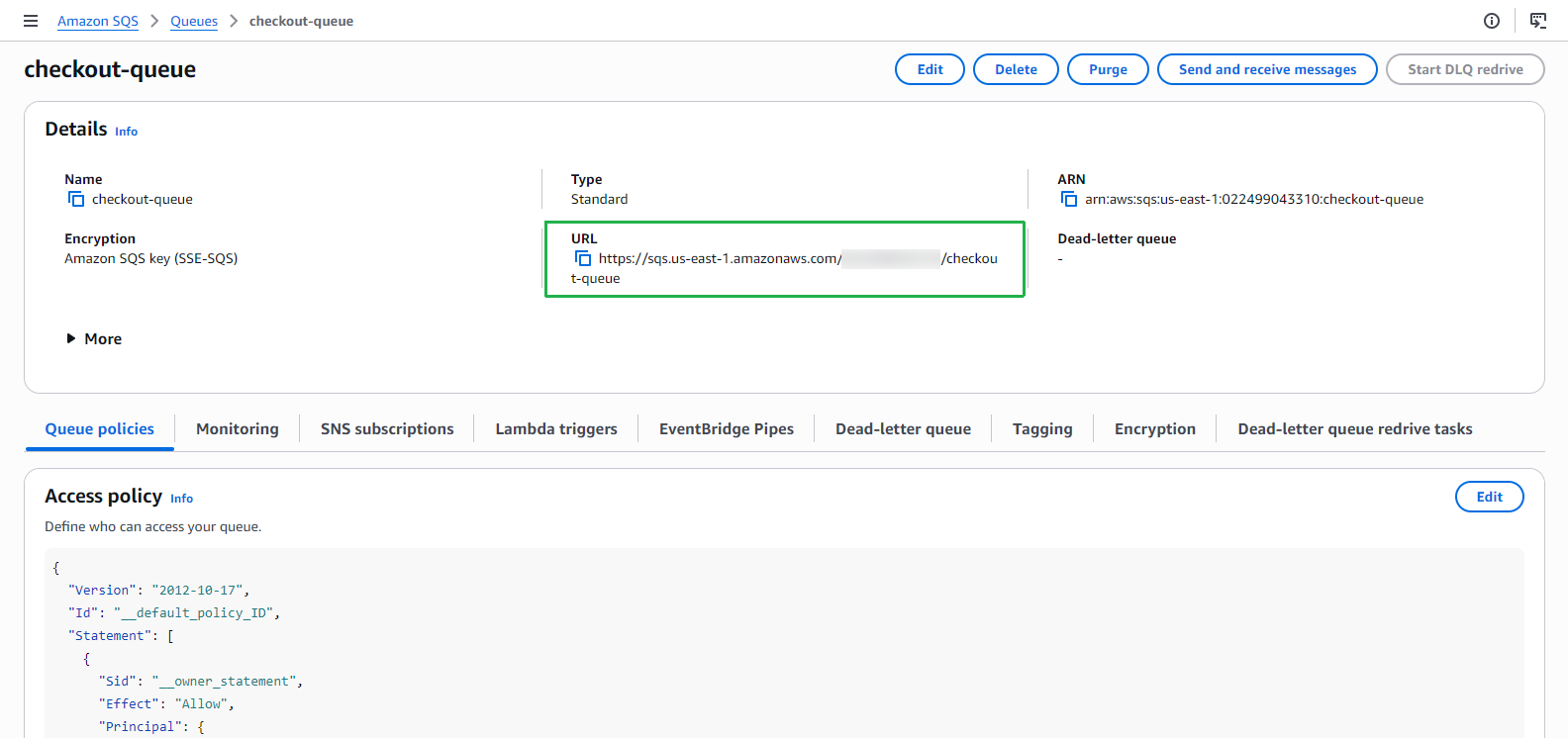Screen dimensions: 1568x738
Task: Copy the queue ARN
Action: pos(1069,200)
